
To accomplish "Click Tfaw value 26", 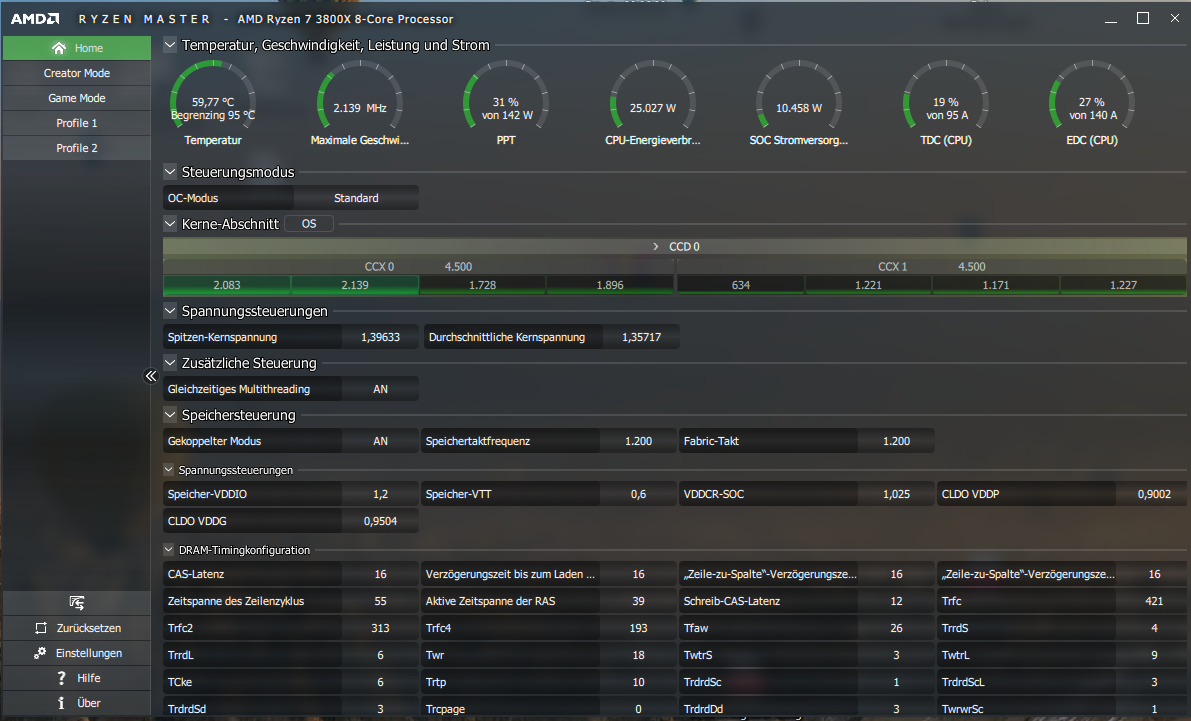I will pos(896,628).
